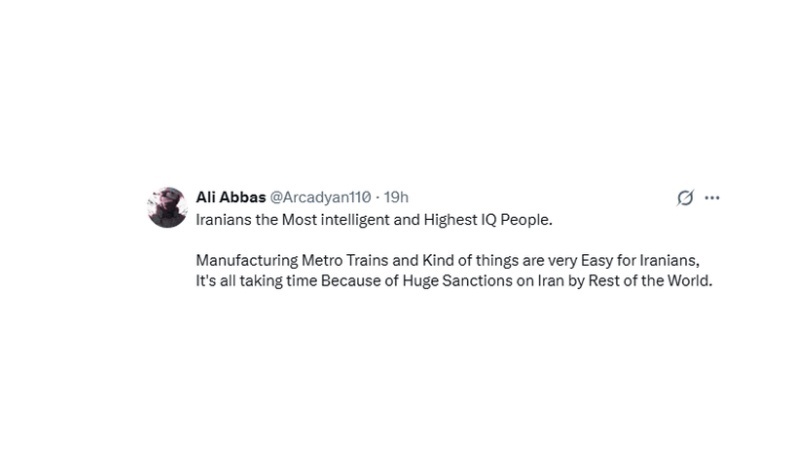Click Ali Abbas's profile avatar
This screenshot has height=450, width=800.
pos(167,207)
